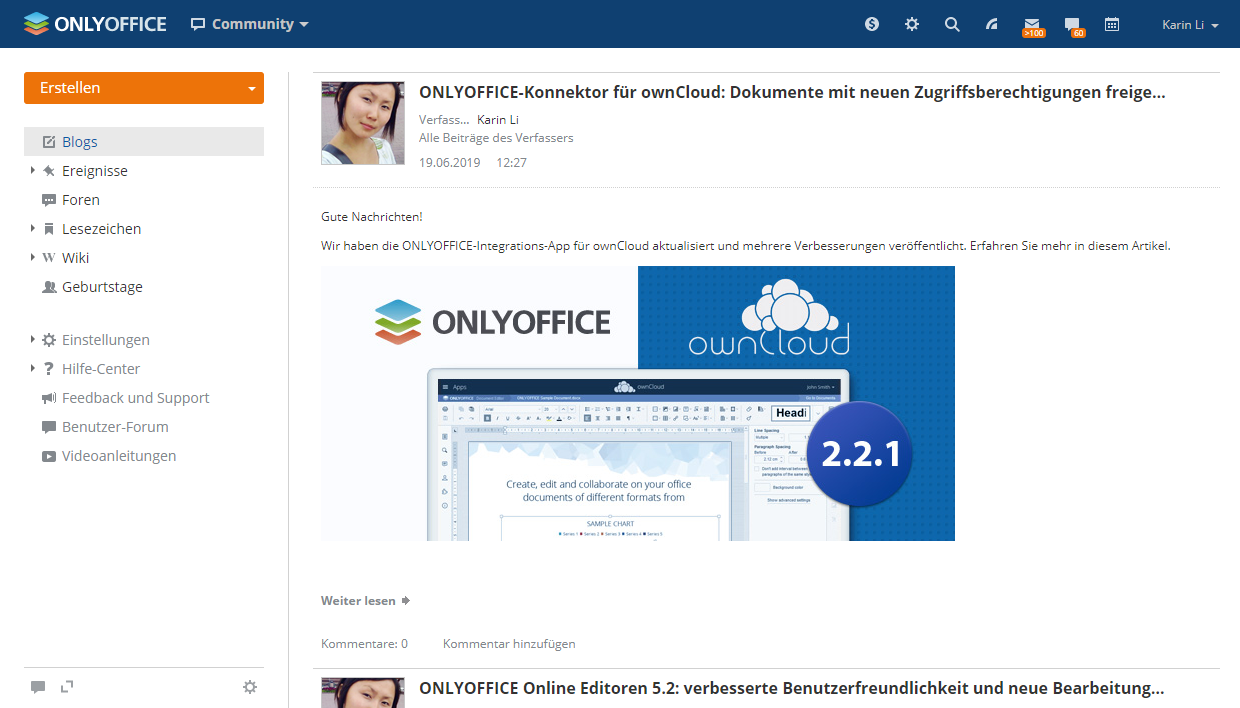Click the bottom sidebar gear icon
Image resolution: width=1240 pixels, height=708 pixels.
tap(250, 687)
